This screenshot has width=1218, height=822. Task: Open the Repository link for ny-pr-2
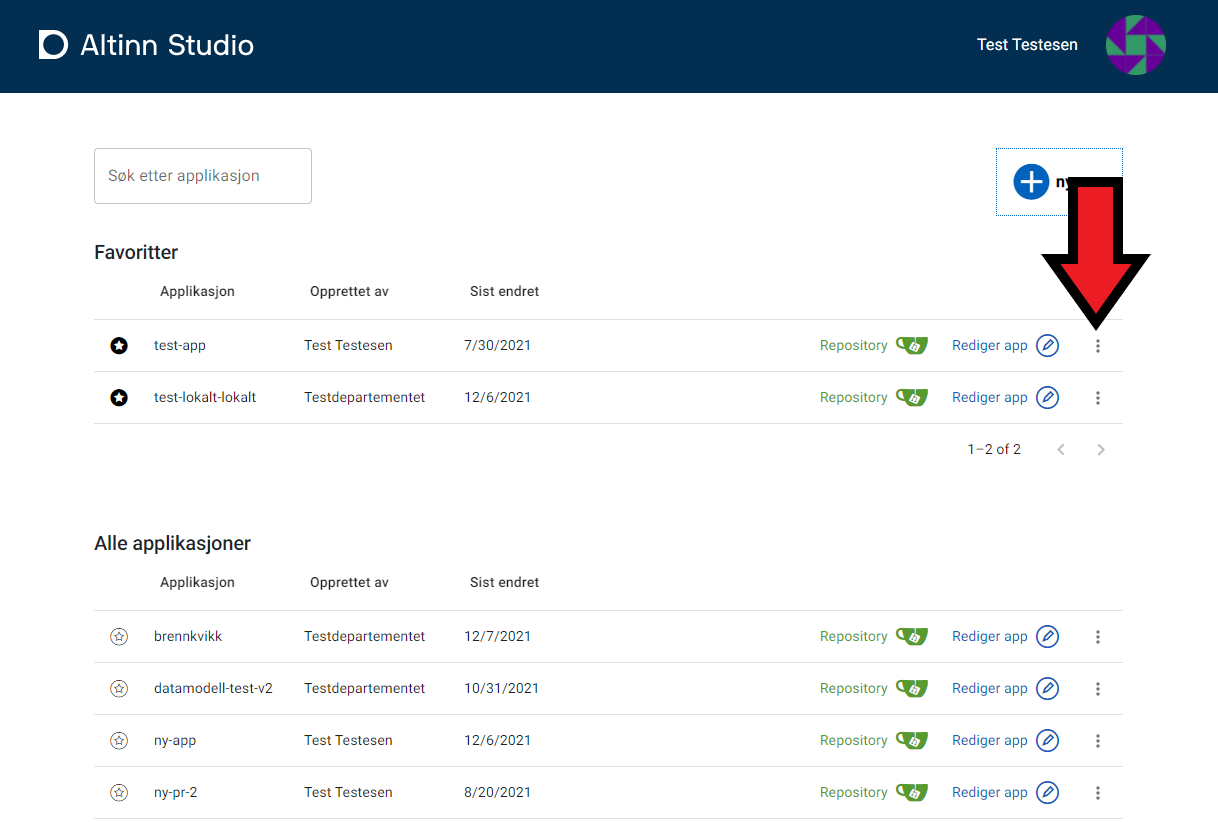pyautogui.click(x=853, y=793)
